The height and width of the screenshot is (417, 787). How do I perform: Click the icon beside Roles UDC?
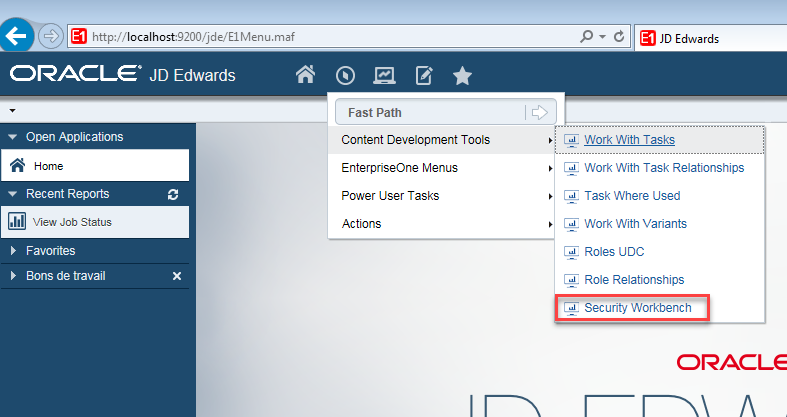point(571,252)
